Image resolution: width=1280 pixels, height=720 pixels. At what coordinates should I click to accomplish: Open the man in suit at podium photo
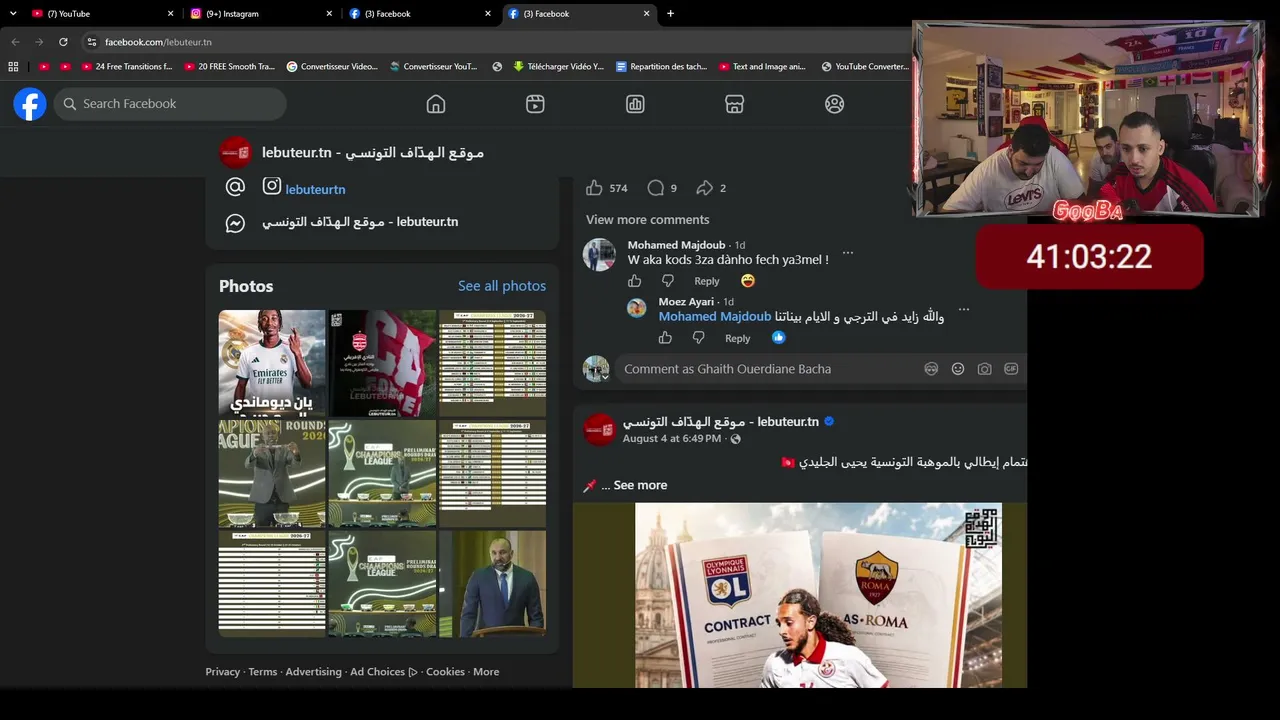coord(492,583)
